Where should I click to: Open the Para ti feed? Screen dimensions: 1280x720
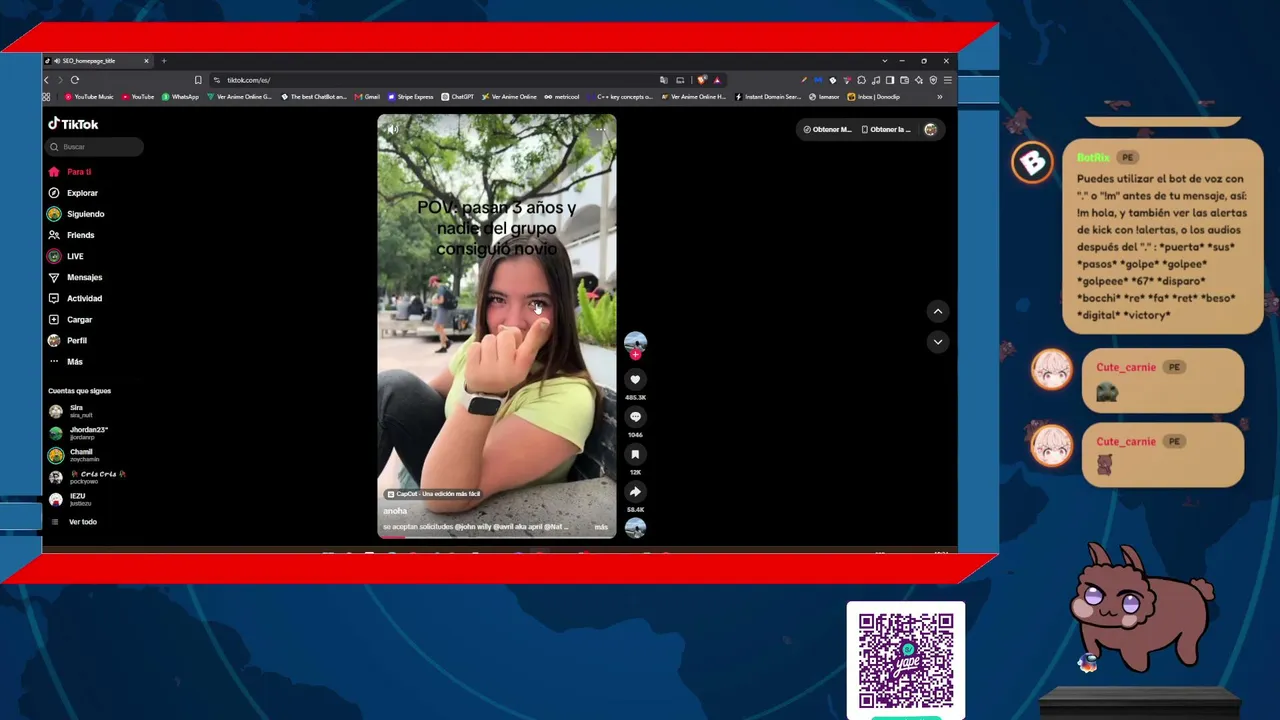(70, 172)
